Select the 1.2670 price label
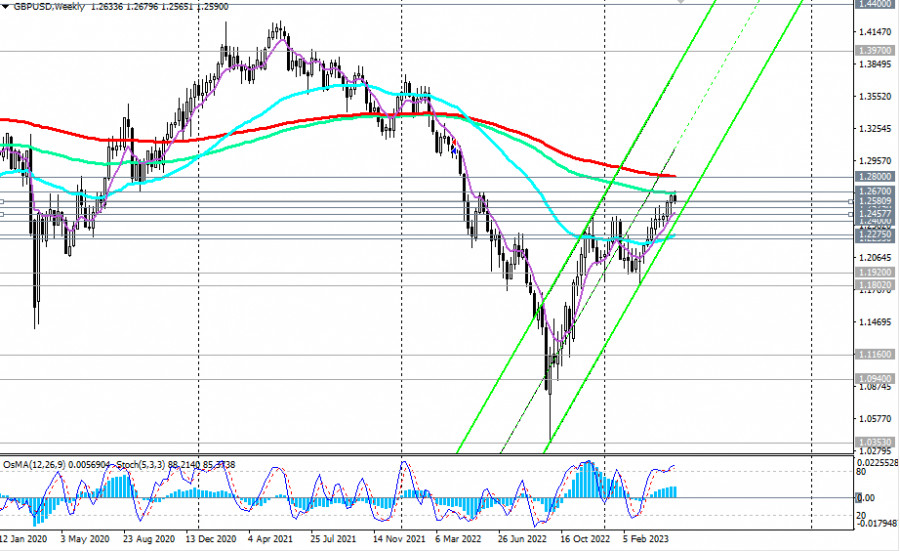Image resolution: width=900 pixels, height=551 pixels. (875, 190)
